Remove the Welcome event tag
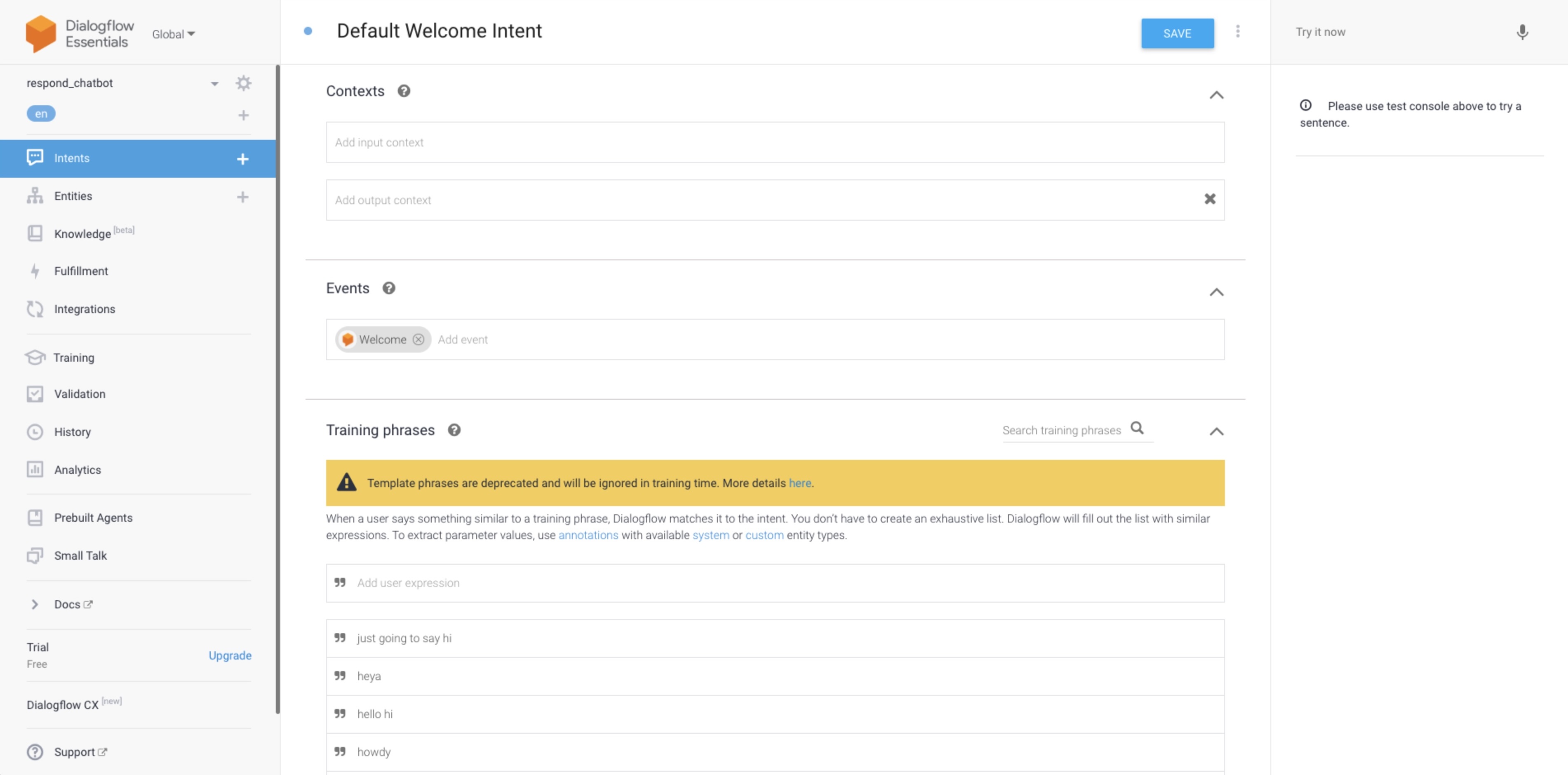Image resolution: width=1568 pixels, height=775 pixels. tap(418, 339)
